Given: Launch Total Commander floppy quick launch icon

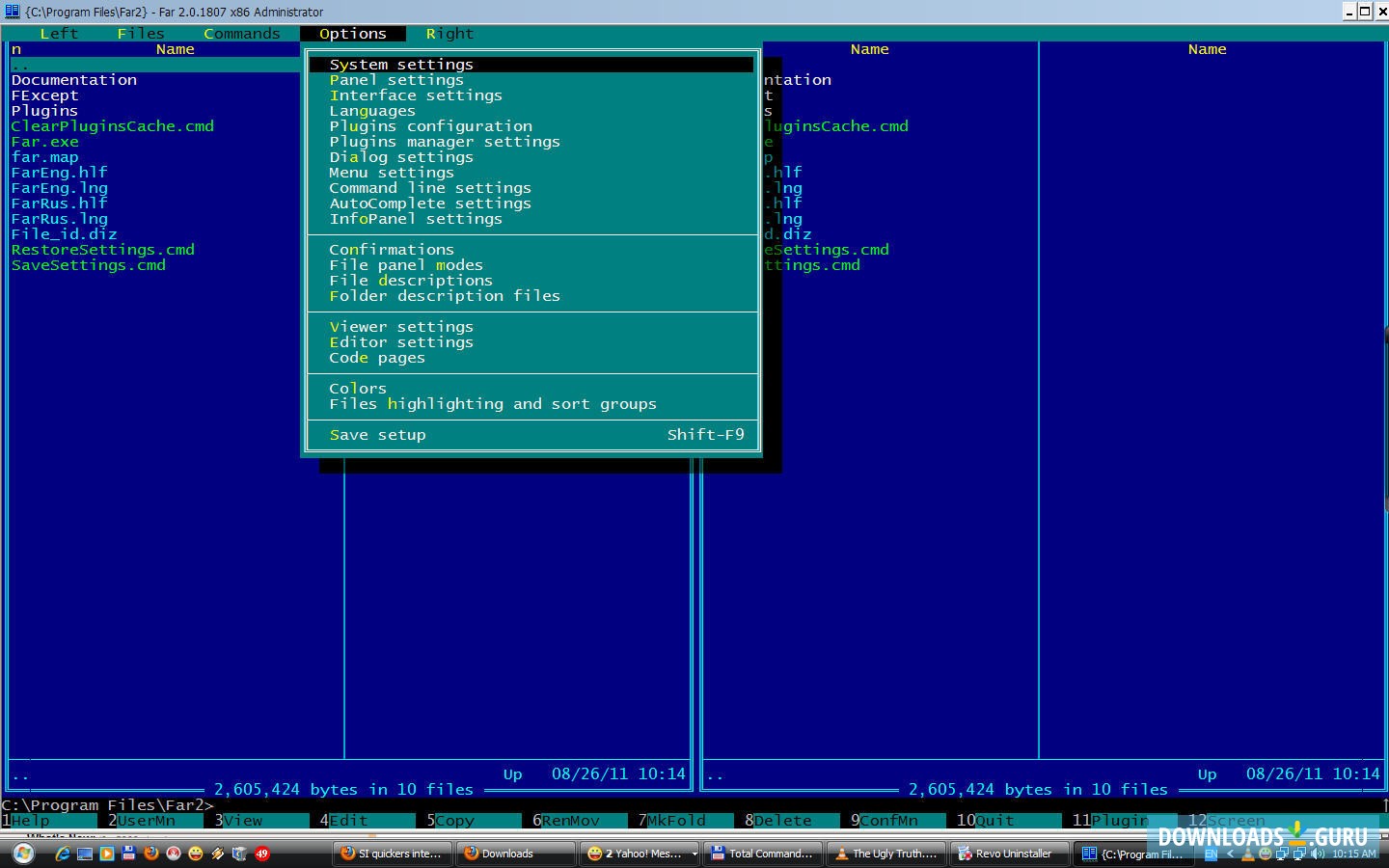Looking at the screenshot, I should coord(128,854).
